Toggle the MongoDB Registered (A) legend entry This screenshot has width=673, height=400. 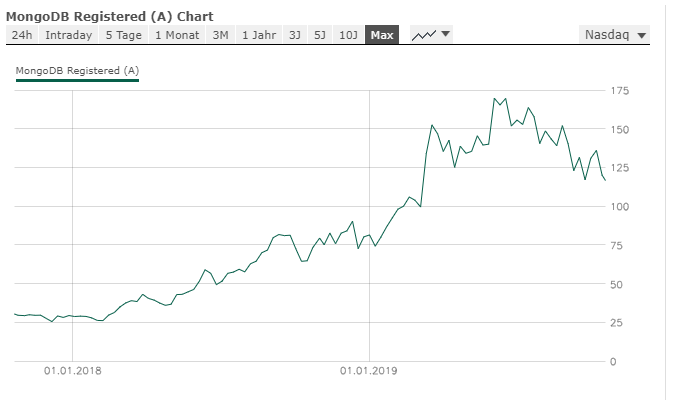[x=76, y=70]
